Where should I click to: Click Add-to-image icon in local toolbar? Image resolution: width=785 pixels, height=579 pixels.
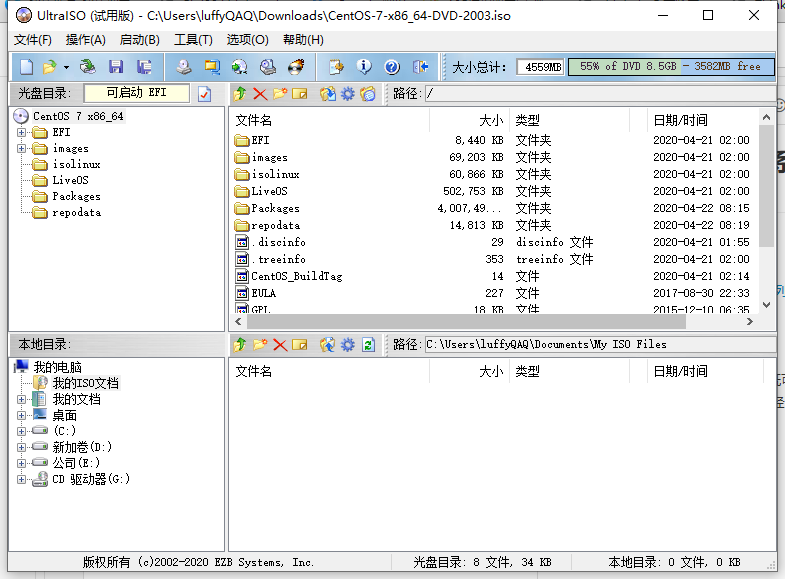pyautogui.click(x=328, y=345)
